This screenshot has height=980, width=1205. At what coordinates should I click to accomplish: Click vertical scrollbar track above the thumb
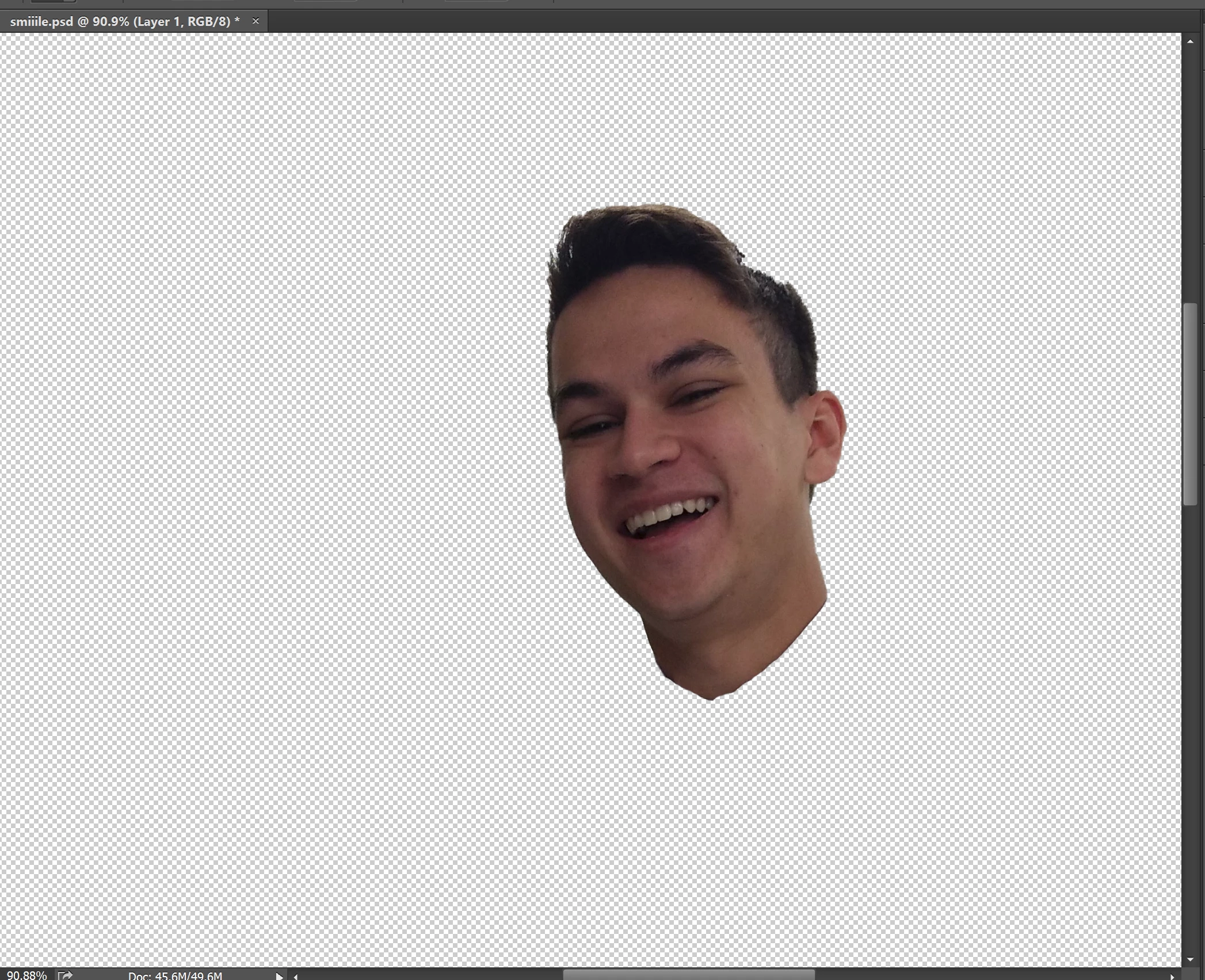pyautogui.click(x=1190, y=173)
